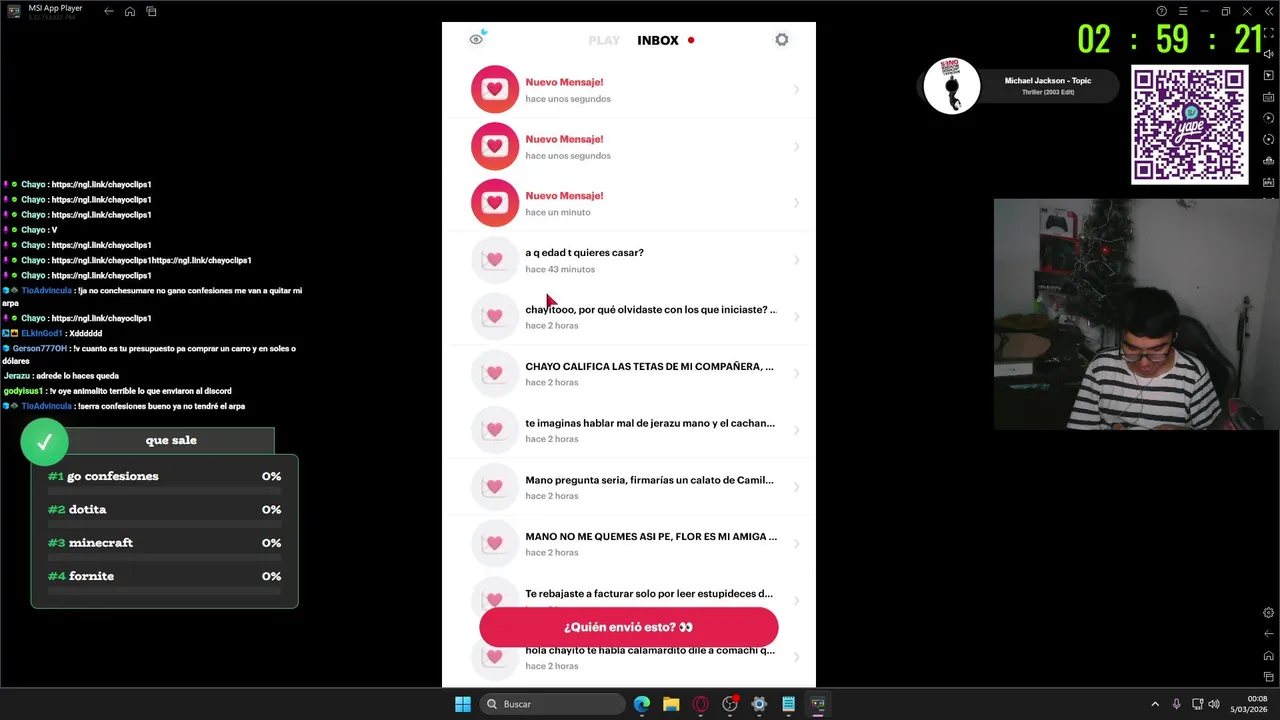The height and width of the screenshot is (720, 1280).
Task: Open first Nuevo Mensaje heart icon from seconds ago
Action: tap(495, 90)
